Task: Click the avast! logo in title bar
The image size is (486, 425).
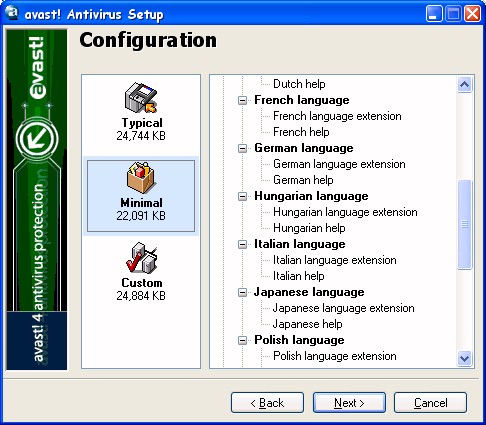Action: (x=13, y=13)
